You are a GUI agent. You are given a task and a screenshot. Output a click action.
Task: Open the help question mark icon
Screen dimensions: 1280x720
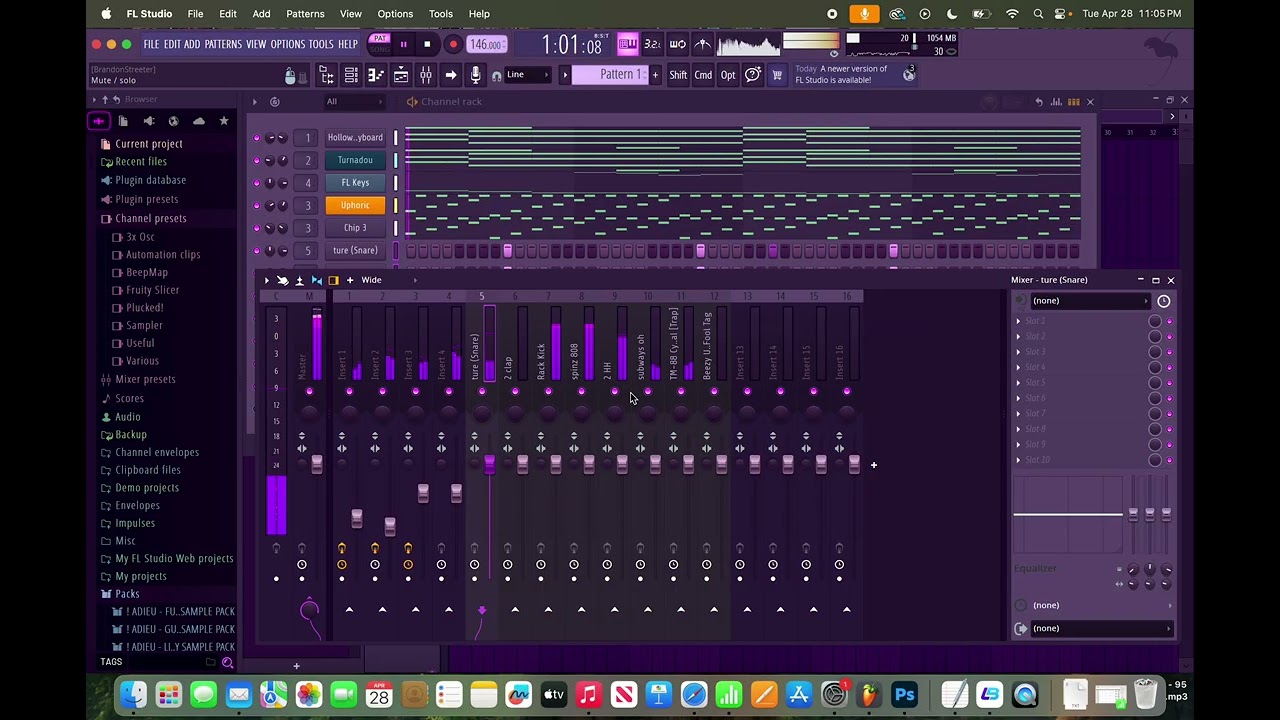pos(753,75)
